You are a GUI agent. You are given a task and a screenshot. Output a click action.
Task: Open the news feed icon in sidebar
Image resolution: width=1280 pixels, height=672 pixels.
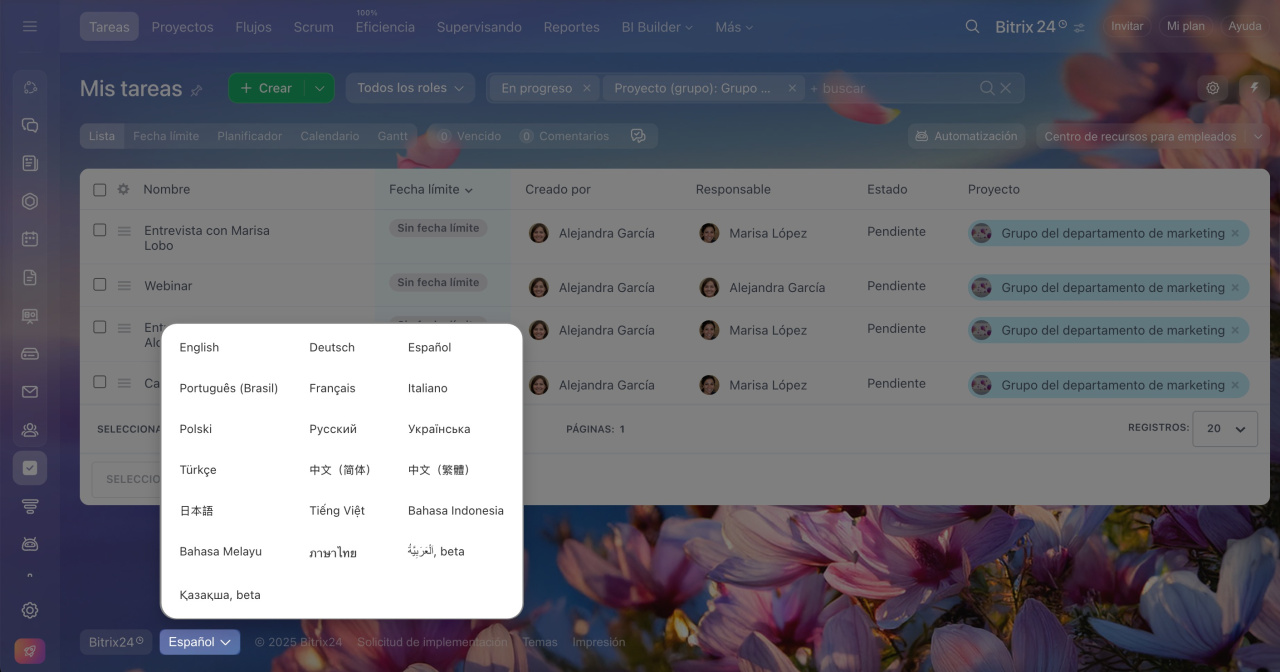[30, 163]
